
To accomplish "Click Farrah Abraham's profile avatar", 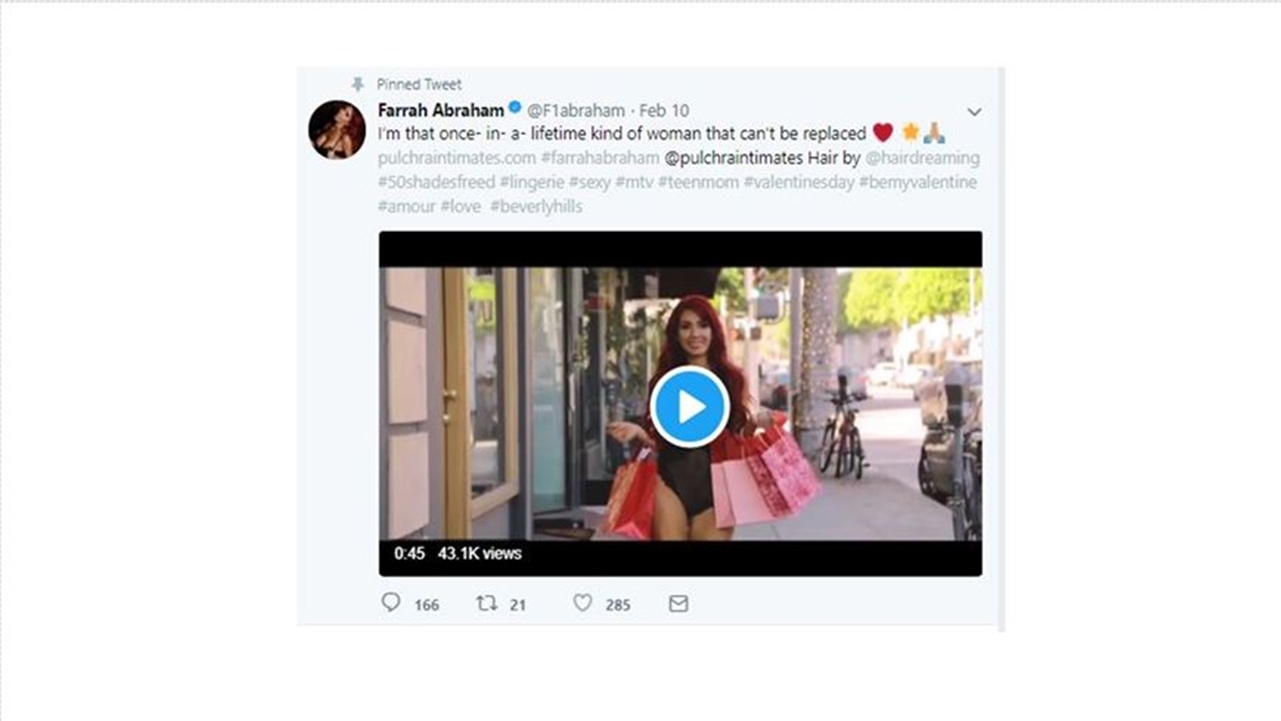I will pos(337,130).
